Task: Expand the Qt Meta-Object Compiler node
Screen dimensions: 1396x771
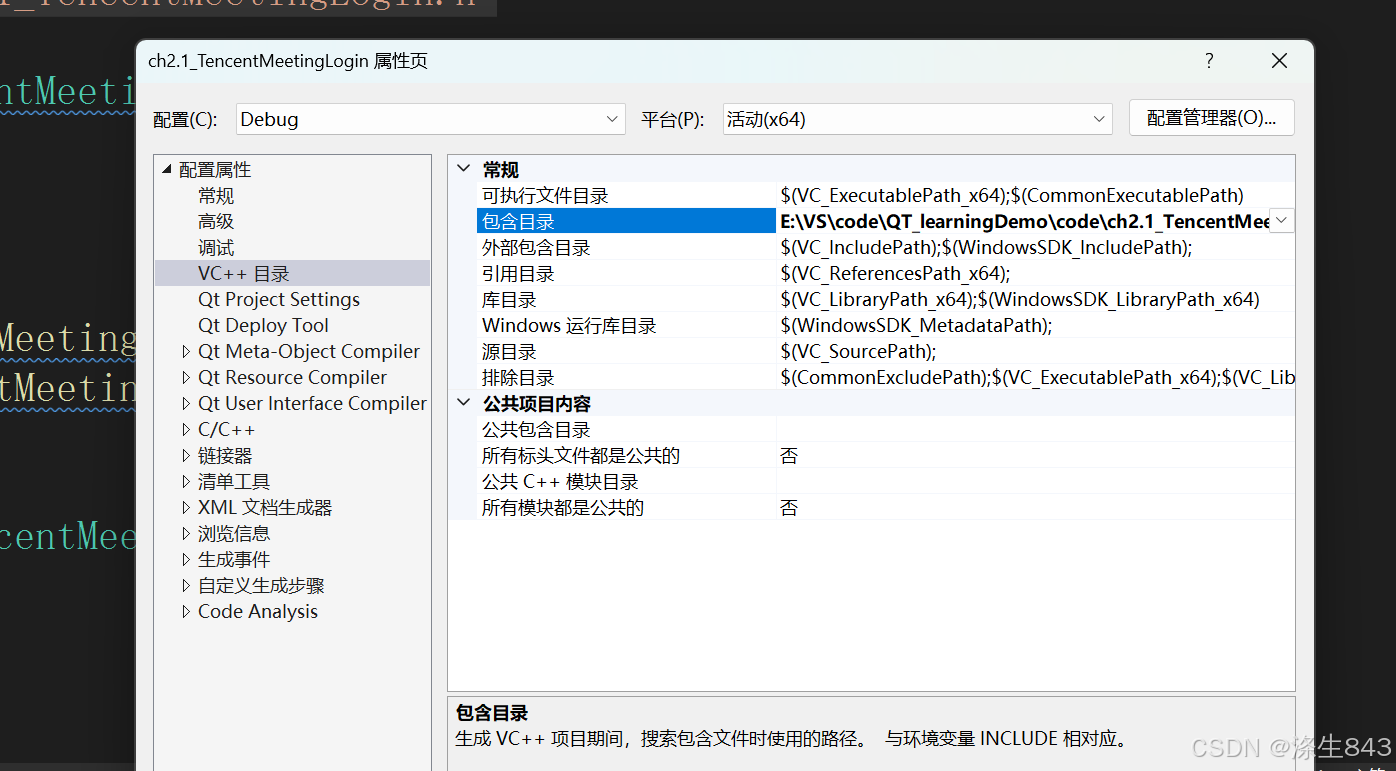Action: [x=185, y=351]
